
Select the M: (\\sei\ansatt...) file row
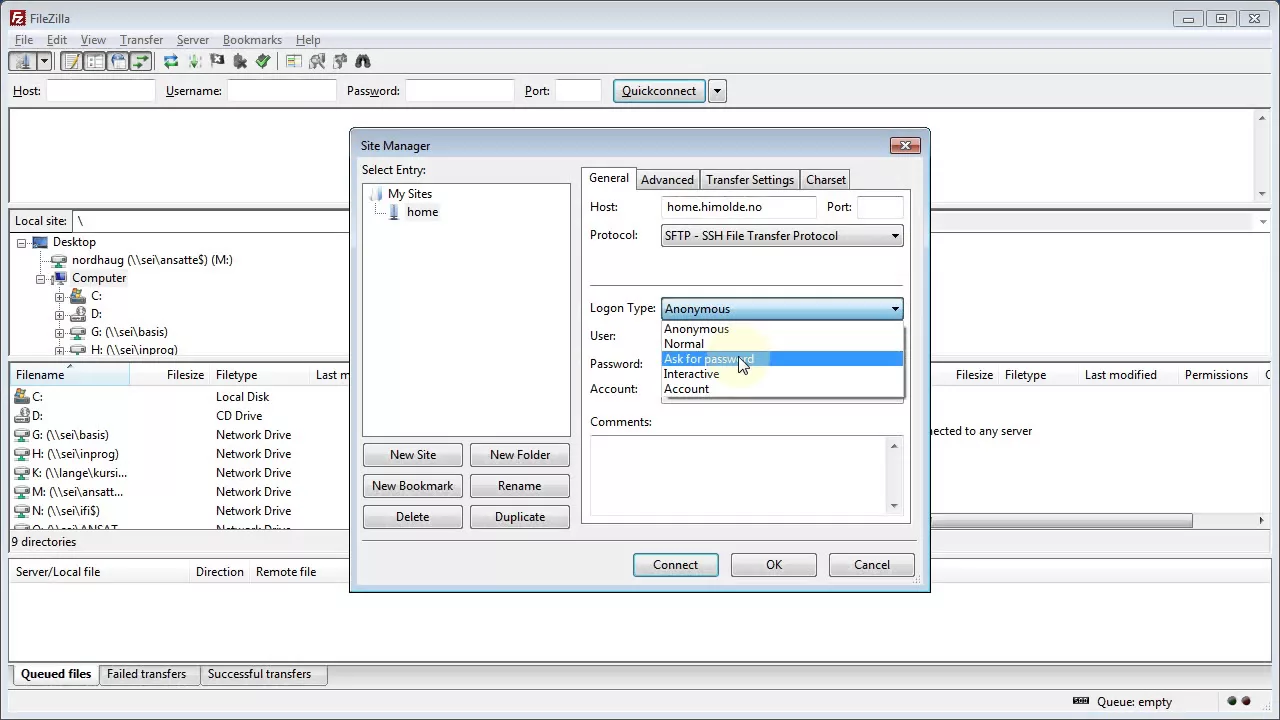pyautogui.click(x=180, y=492)
